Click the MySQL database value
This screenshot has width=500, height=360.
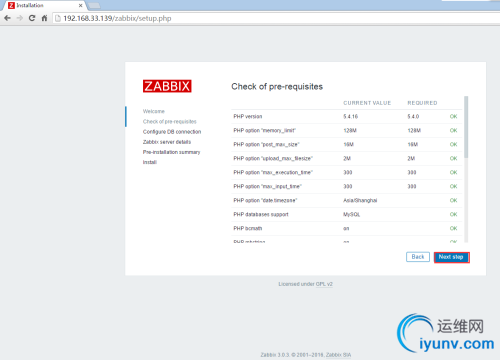tap(352, 214)
